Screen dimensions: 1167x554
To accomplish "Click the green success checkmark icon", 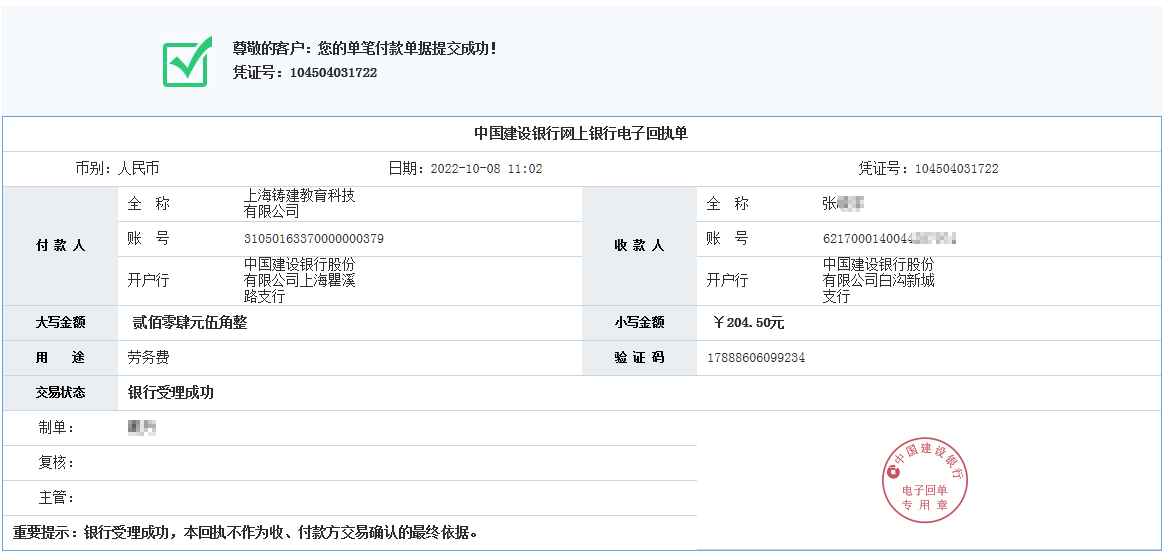I will [x=188, y=62].
